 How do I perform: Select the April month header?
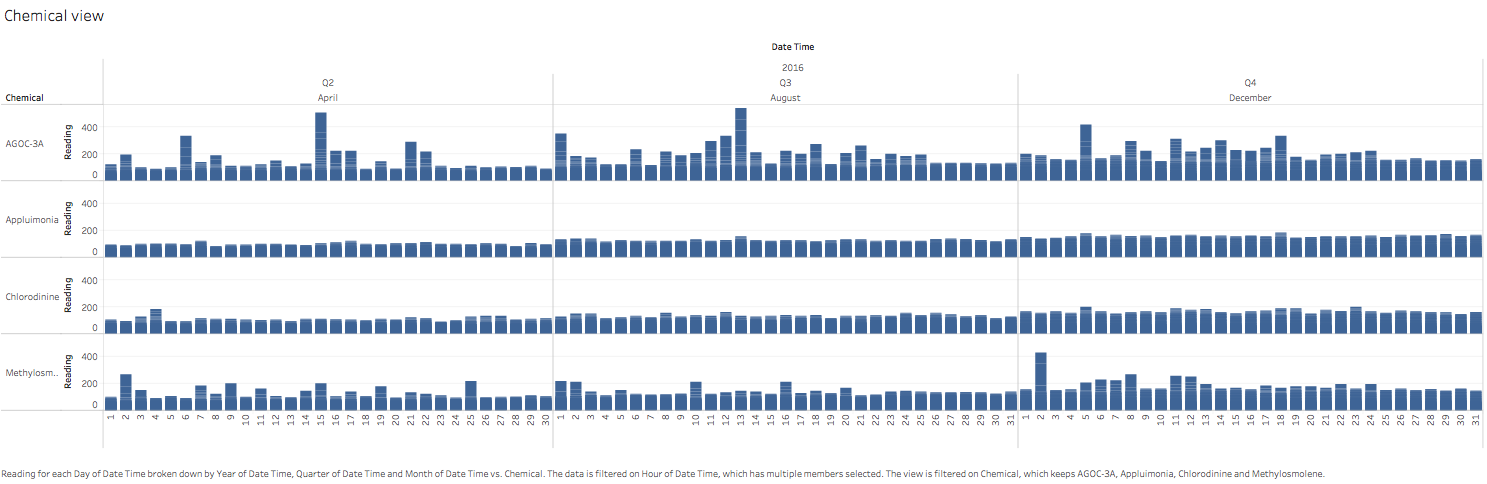click(x=328, y=98)
